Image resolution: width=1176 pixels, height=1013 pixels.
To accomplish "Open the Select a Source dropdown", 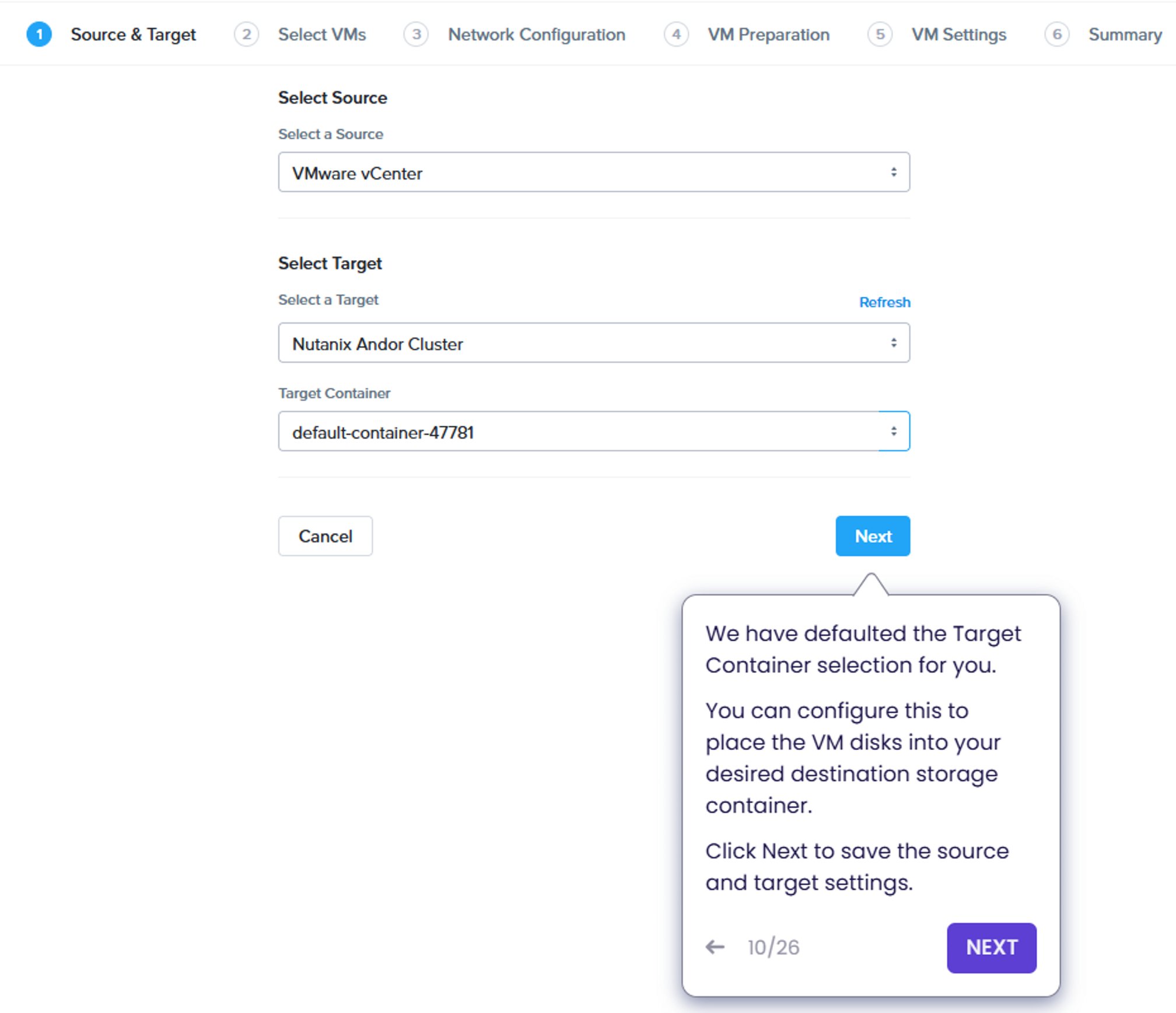I will click(x=593, y=173).
